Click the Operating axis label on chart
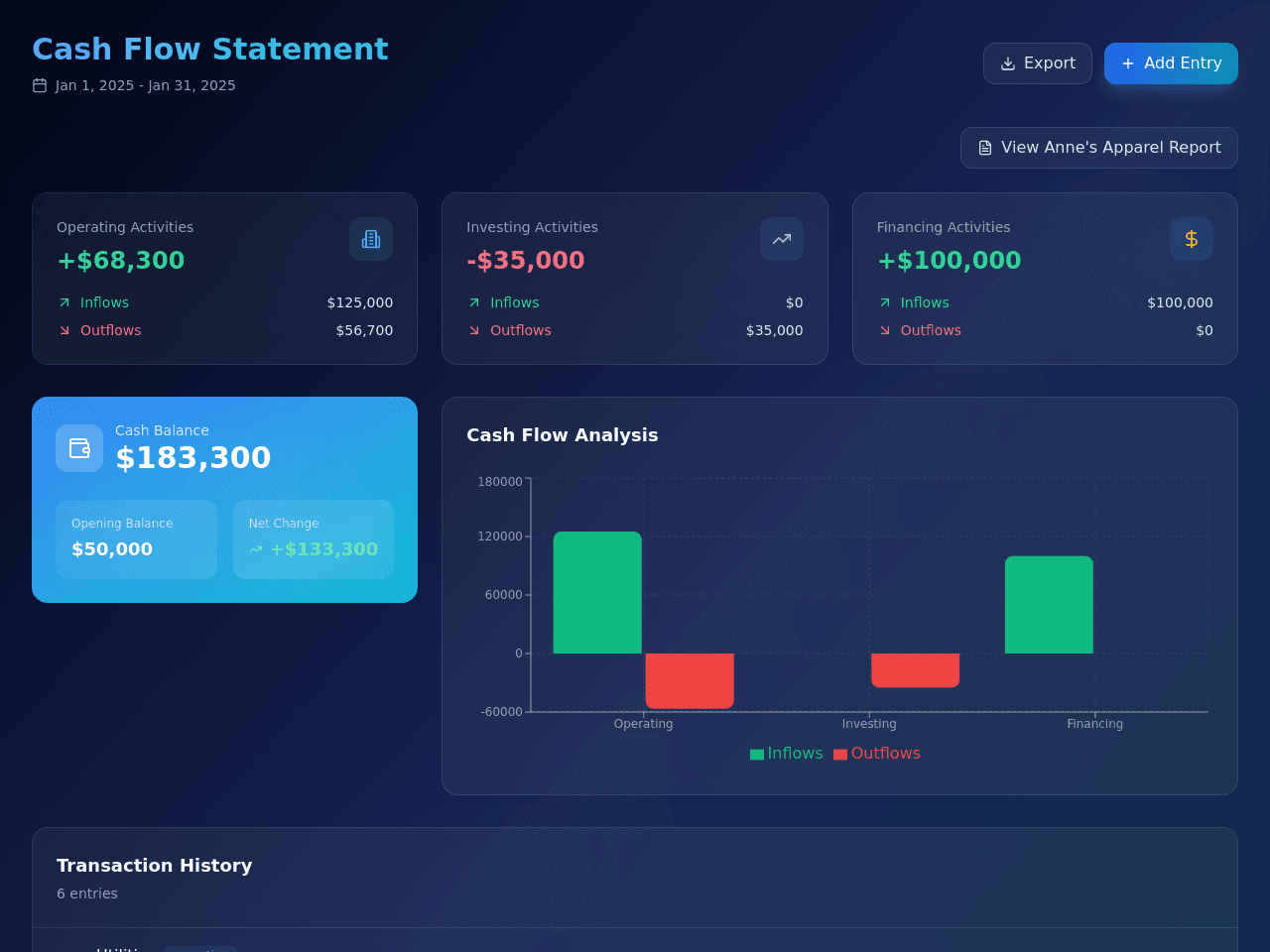 (644, 724)
